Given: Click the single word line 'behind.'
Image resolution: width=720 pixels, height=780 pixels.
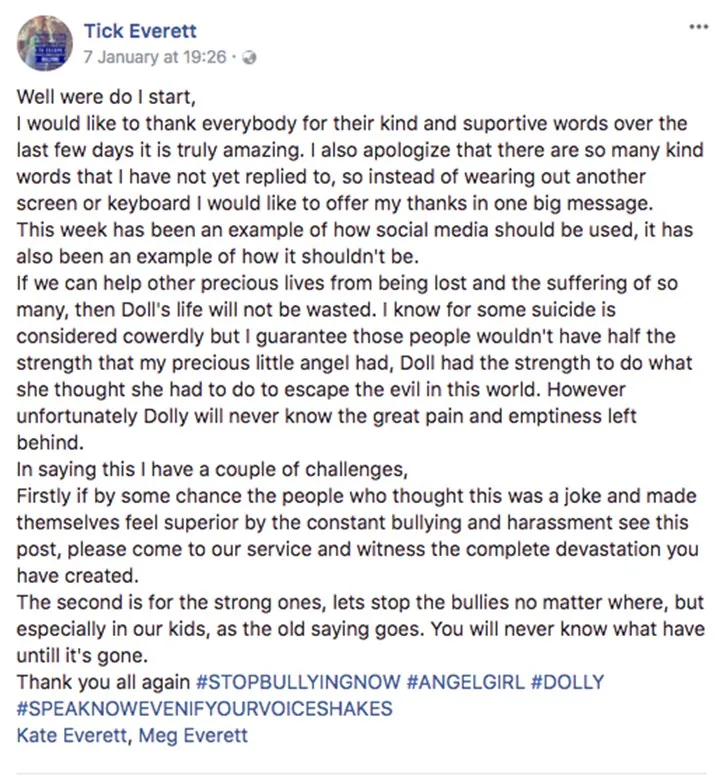Looking at the screenshot, I should click(50, 443).
